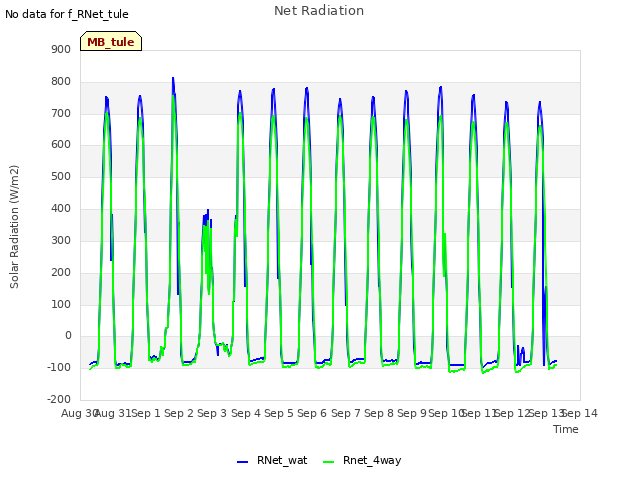This screenshot has height=480, width=640.
Task: Click the Time axis label
Action: [566, 429]
